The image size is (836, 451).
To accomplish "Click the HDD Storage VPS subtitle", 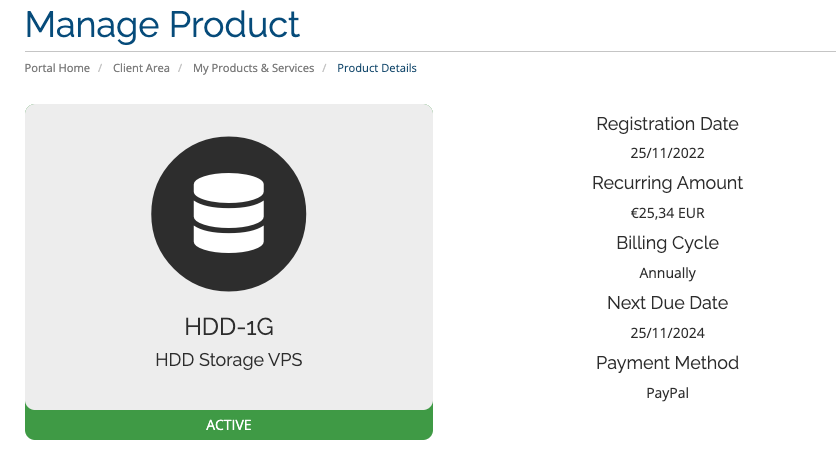I will [229, 360].
